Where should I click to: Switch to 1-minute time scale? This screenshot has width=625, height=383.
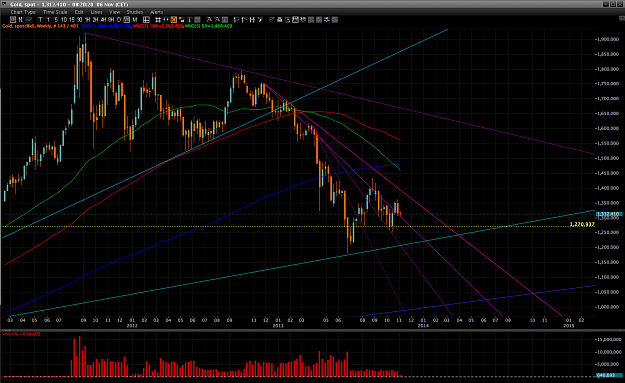click(48, 20)
